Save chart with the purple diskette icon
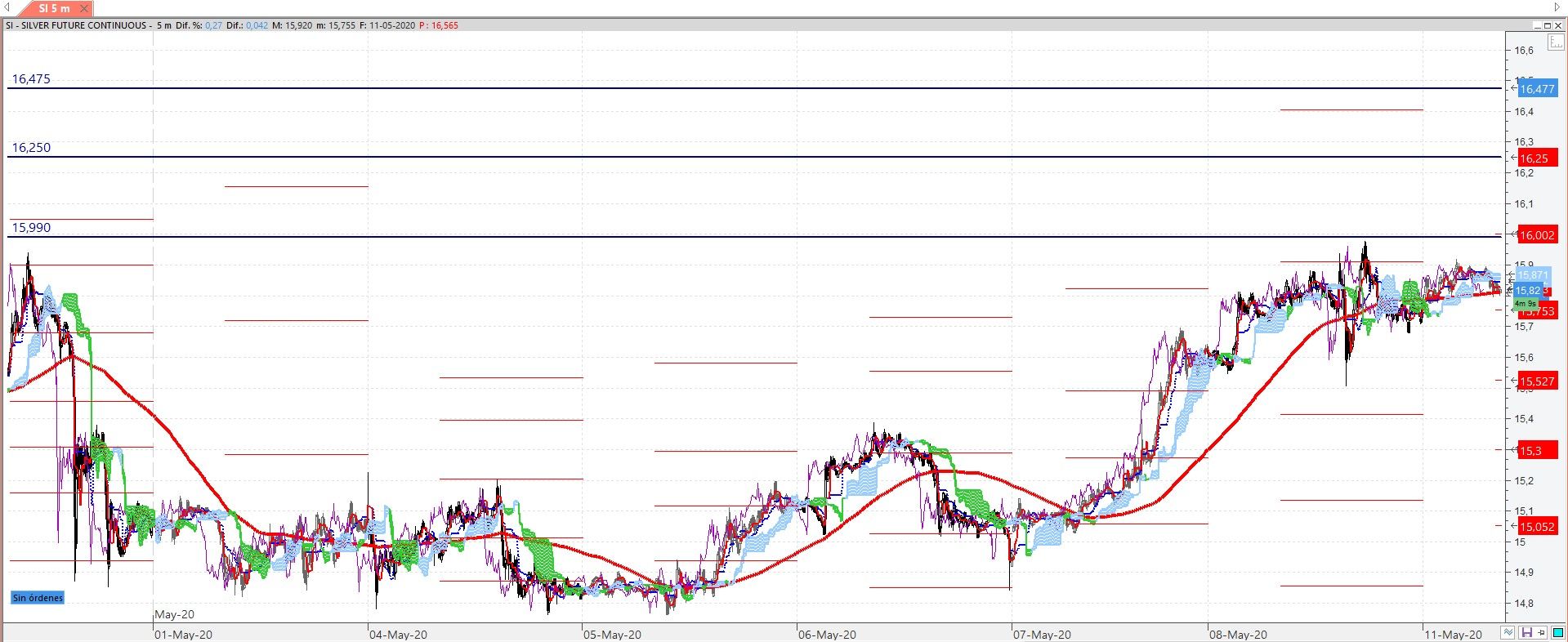This screenshot has height=642, width=1568. pyautogui.click(x=1527, y=633)
